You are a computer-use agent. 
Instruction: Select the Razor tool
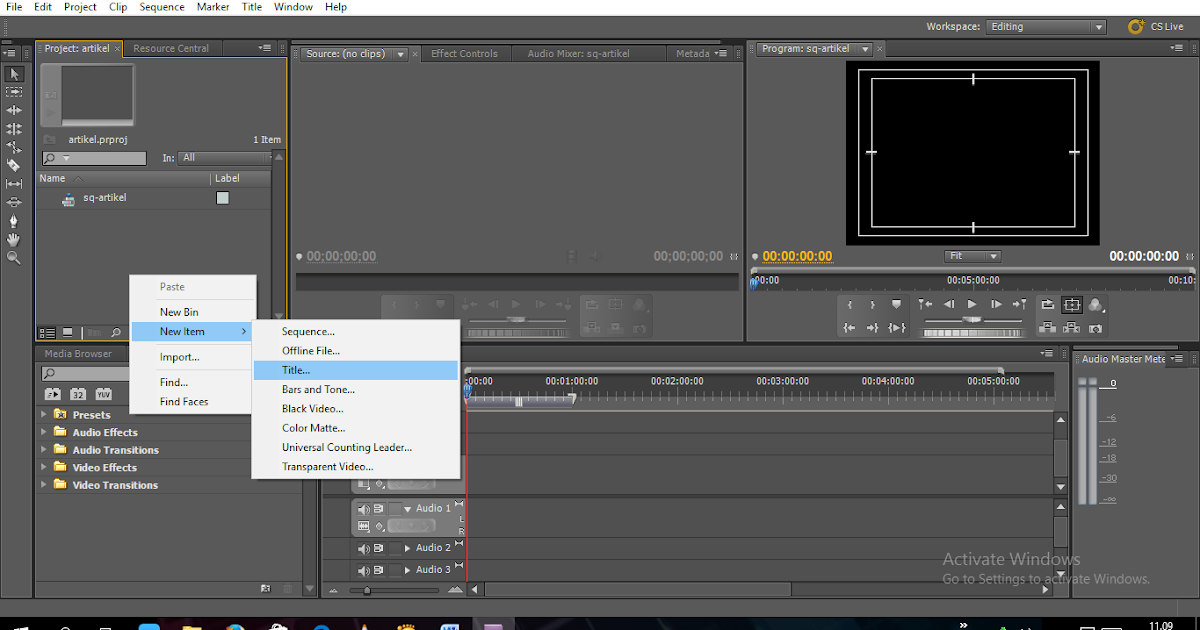click(x=14, y=166)
